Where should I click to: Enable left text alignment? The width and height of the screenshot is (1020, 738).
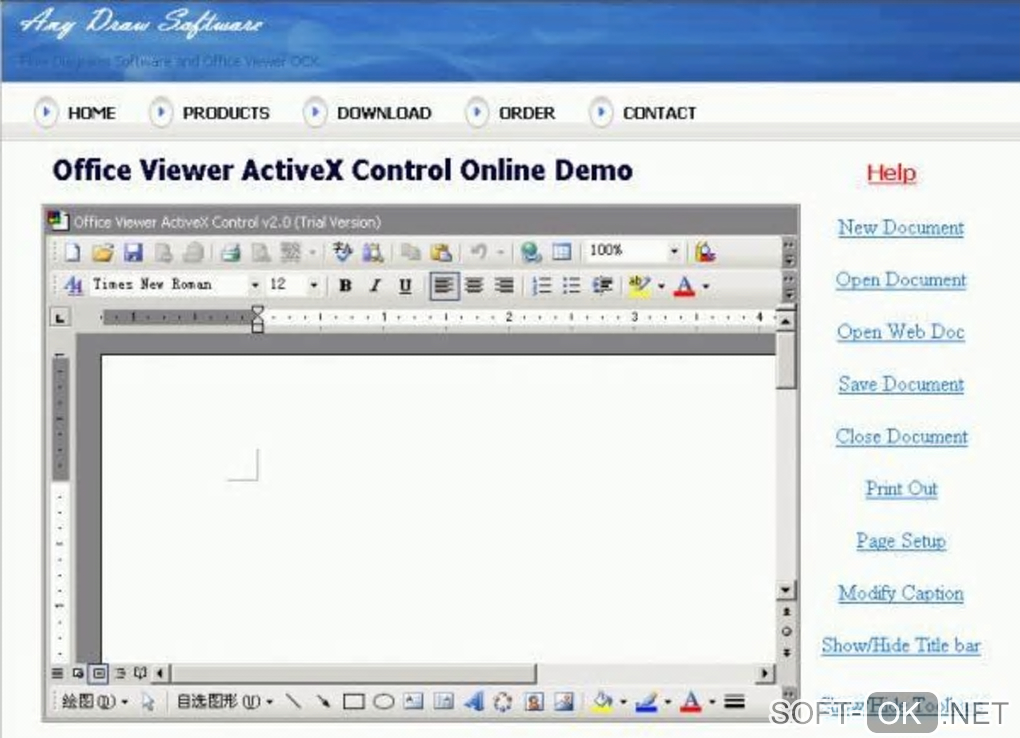tap(444, 286)
